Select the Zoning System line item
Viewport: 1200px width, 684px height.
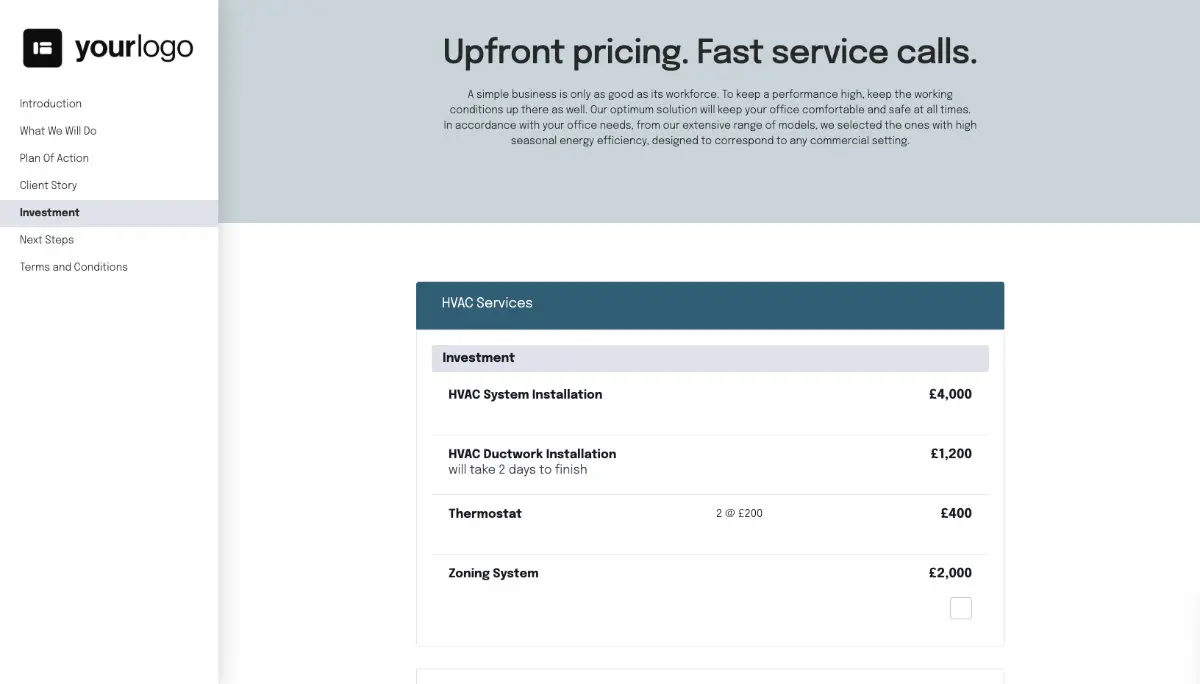(x=493, y=572)
